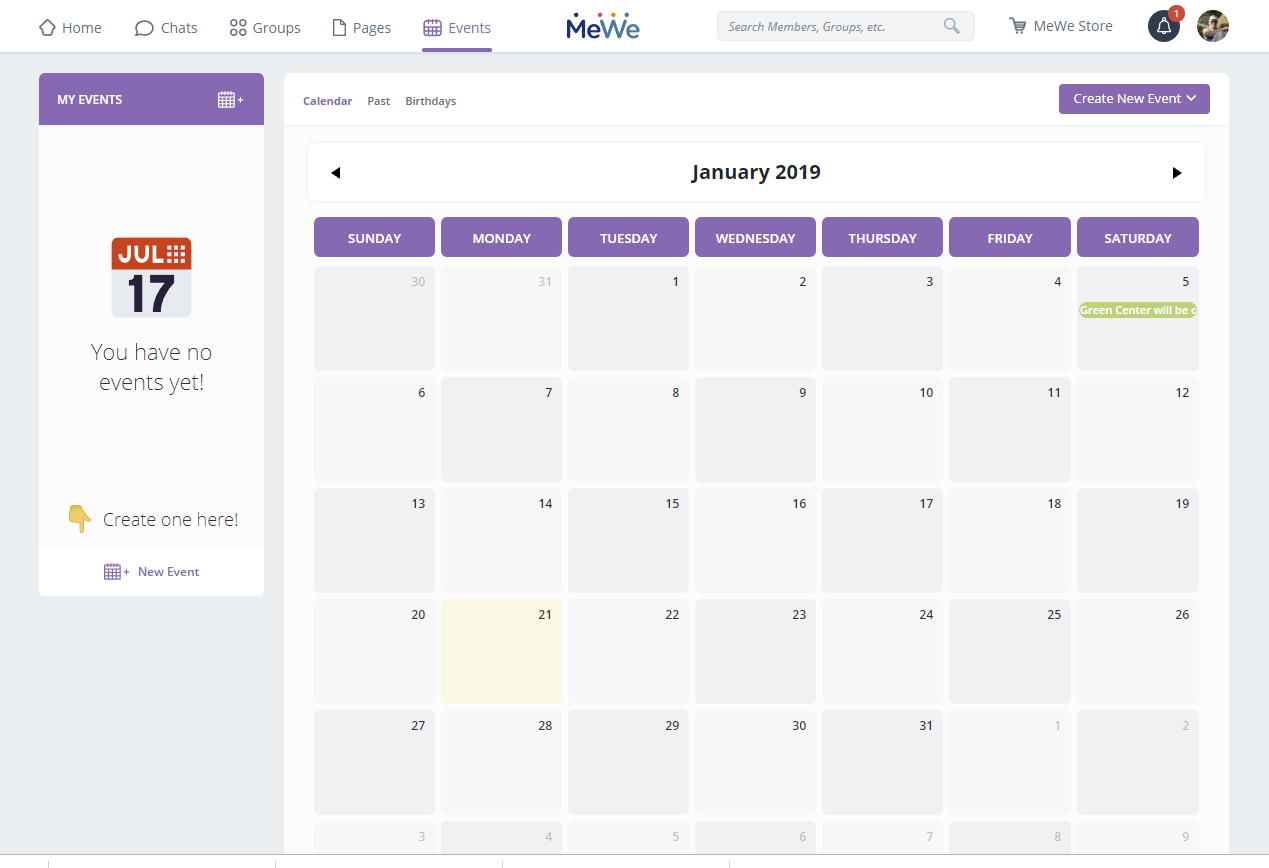Click the January 9 calendar cell
The height and width of the screenshot is (868, 1269).
click(755, 429)
